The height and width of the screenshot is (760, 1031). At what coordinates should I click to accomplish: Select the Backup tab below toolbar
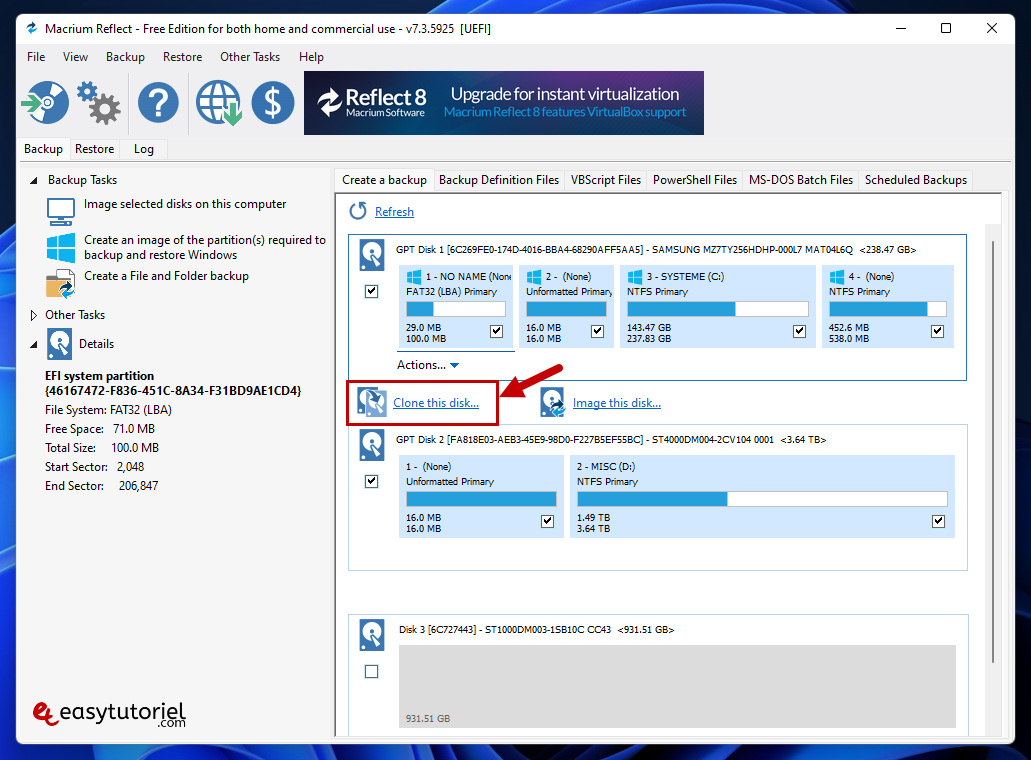pyautogui.click(x=43, y=149)
